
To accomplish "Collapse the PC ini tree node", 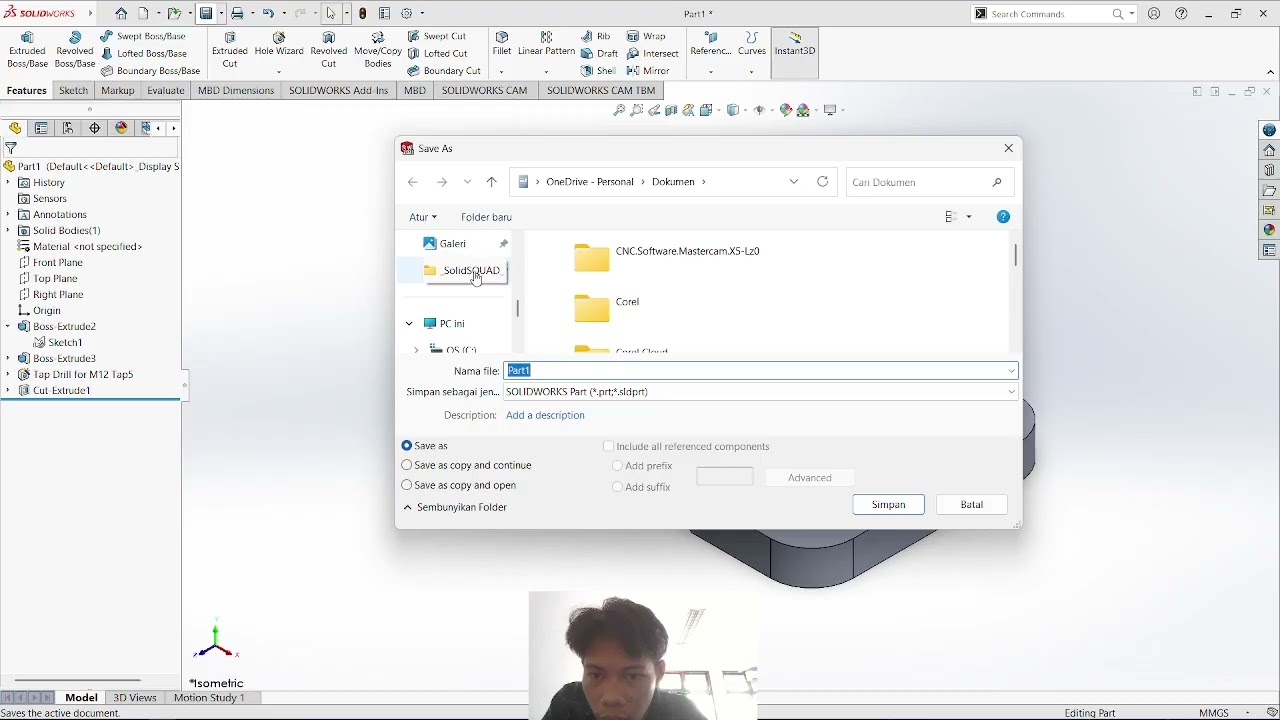I will click(x=409, y=324).
